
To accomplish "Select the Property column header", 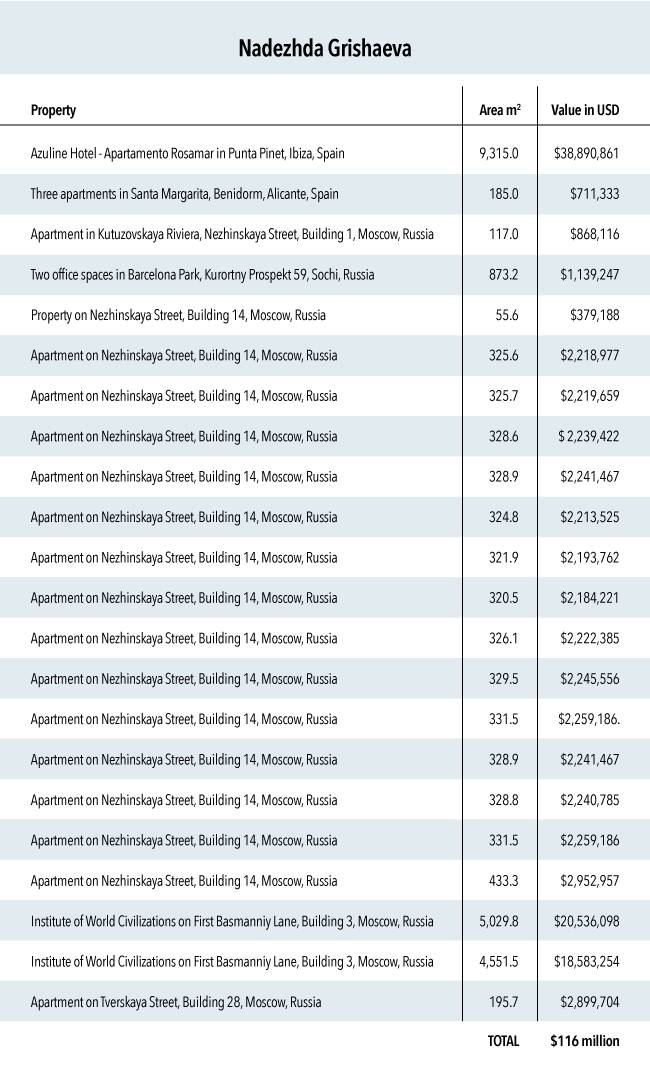I will point(53,110).
